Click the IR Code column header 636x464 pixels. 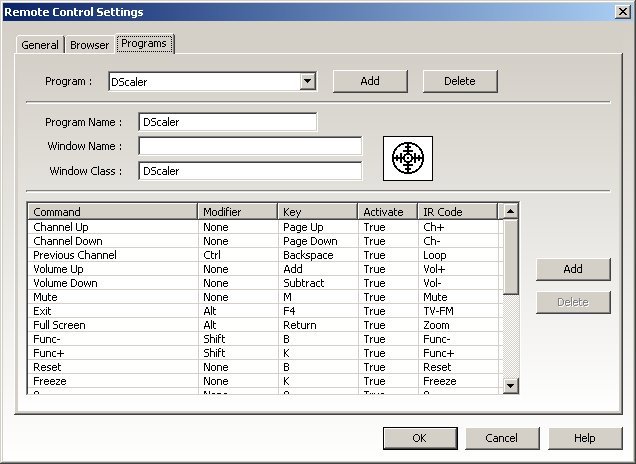click(458, 212)
